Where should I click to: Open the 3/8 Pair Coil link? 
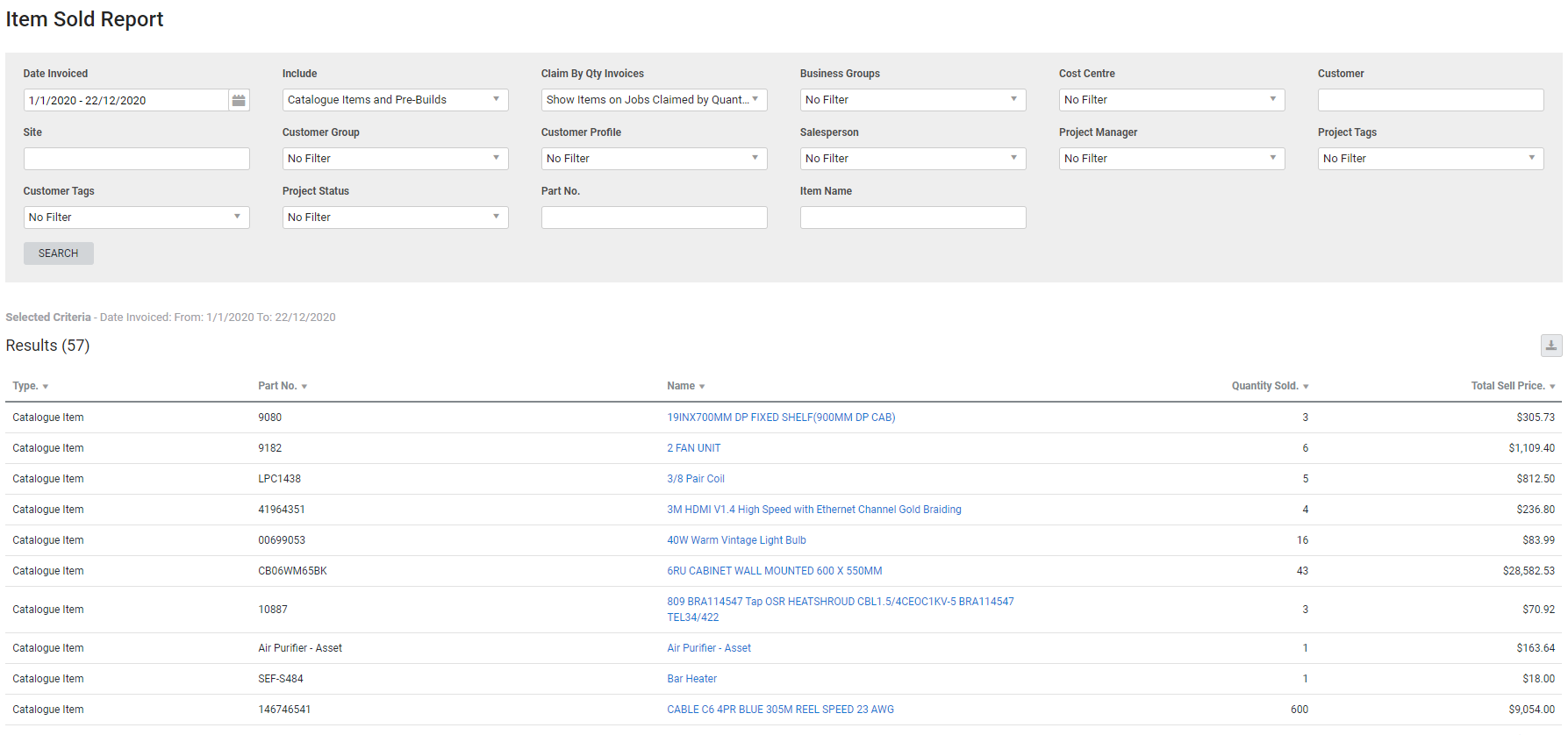696,479
